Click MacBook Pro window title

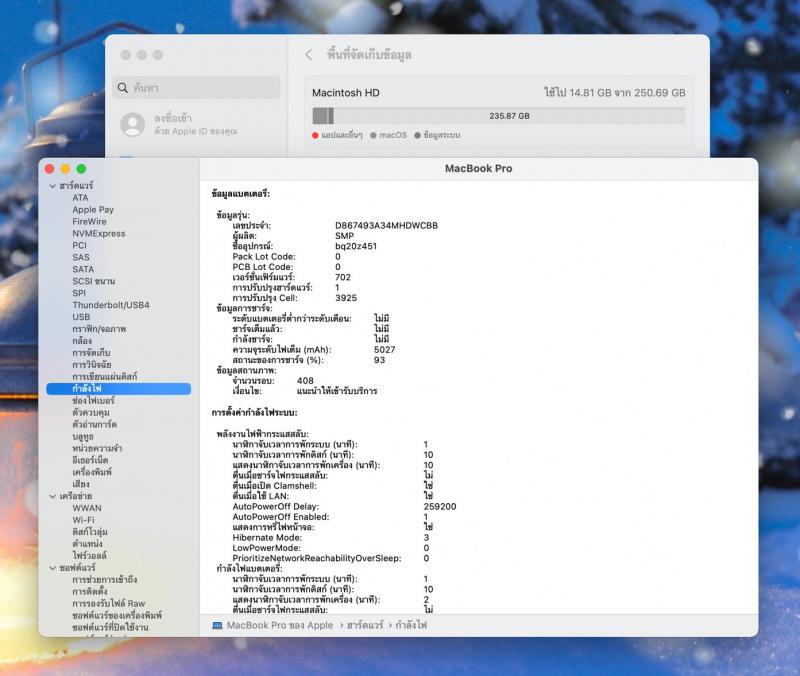479,168
